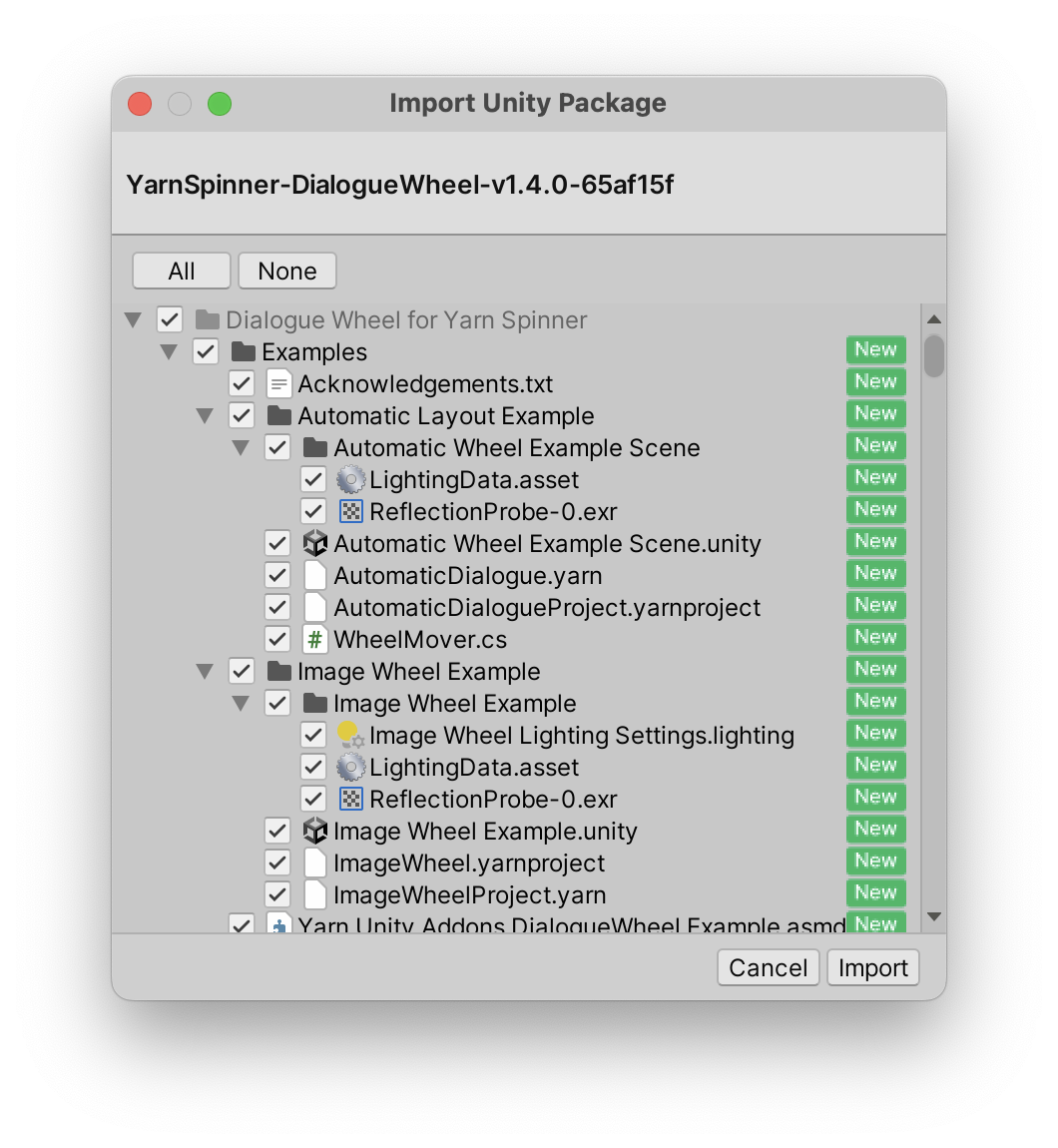Click the Unity icon beside Image Wheel Example.unity
The image size is (1058, 1148).
[x=314, y=832]
